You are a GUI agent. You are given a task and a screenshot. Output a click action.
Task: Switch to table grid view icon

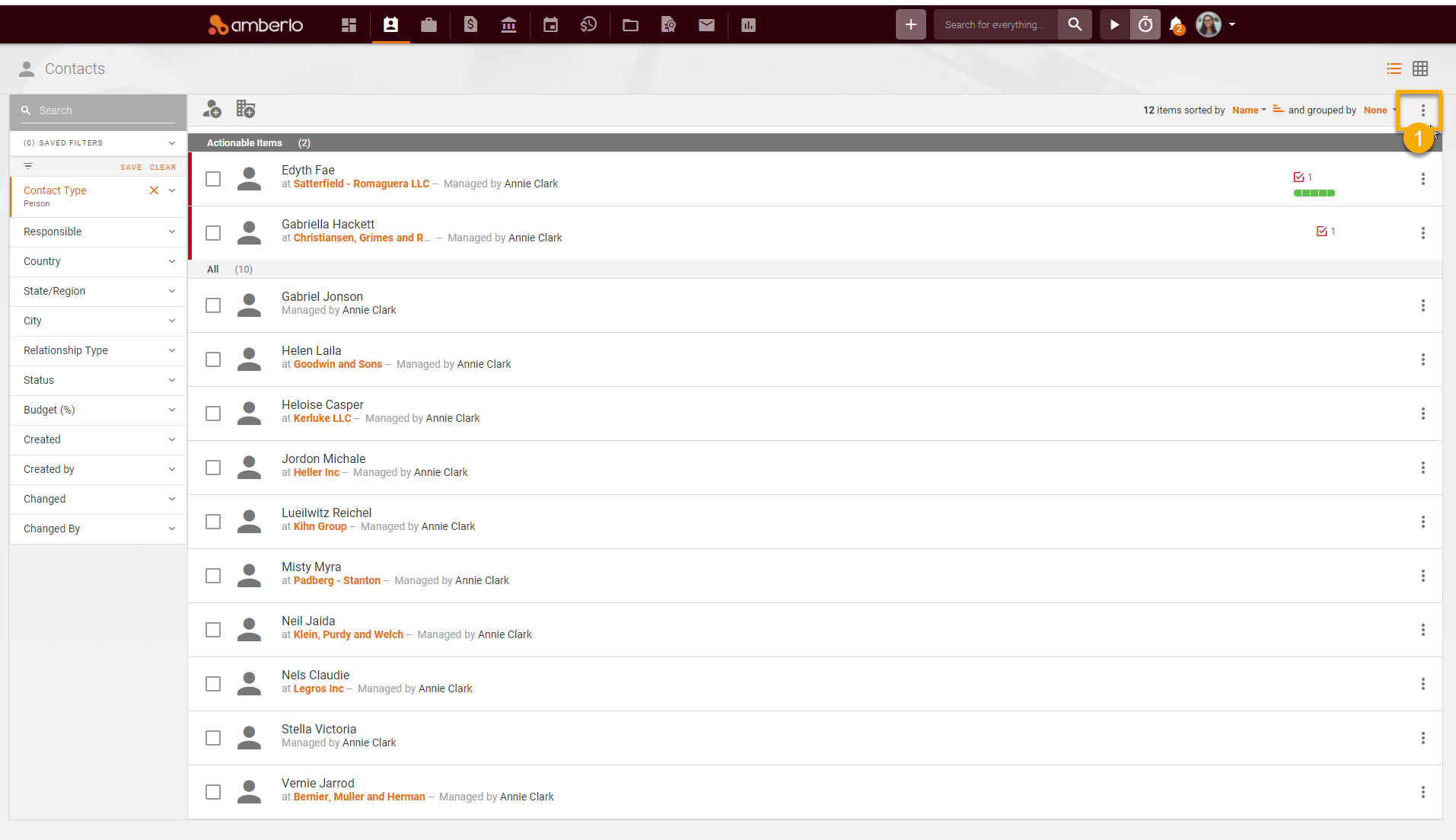1420,69
